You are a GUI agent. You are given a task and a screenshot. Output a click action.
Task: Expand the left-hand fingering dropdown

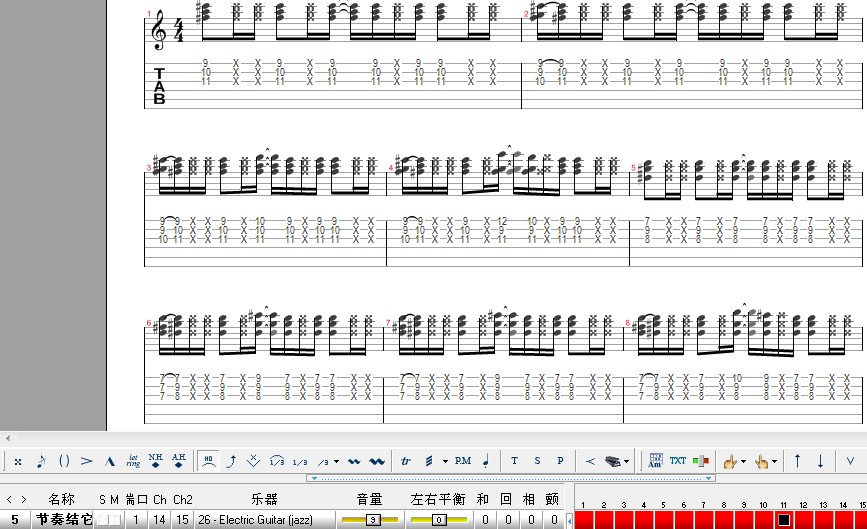pyautogui.click(x=743, y=462)
